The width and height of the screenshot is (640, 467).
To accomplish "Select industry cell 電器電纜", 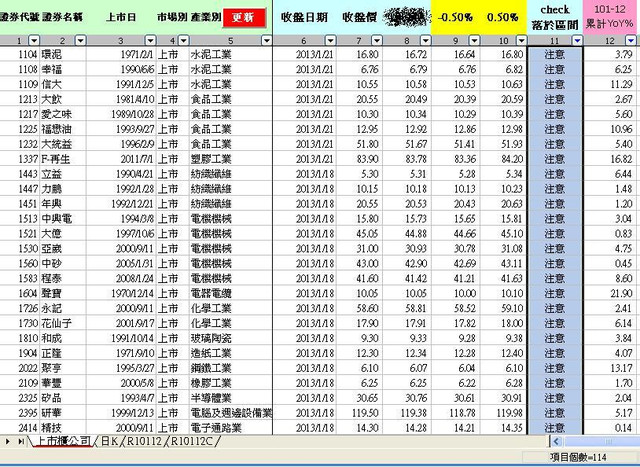I will click(x=231, y=294).
